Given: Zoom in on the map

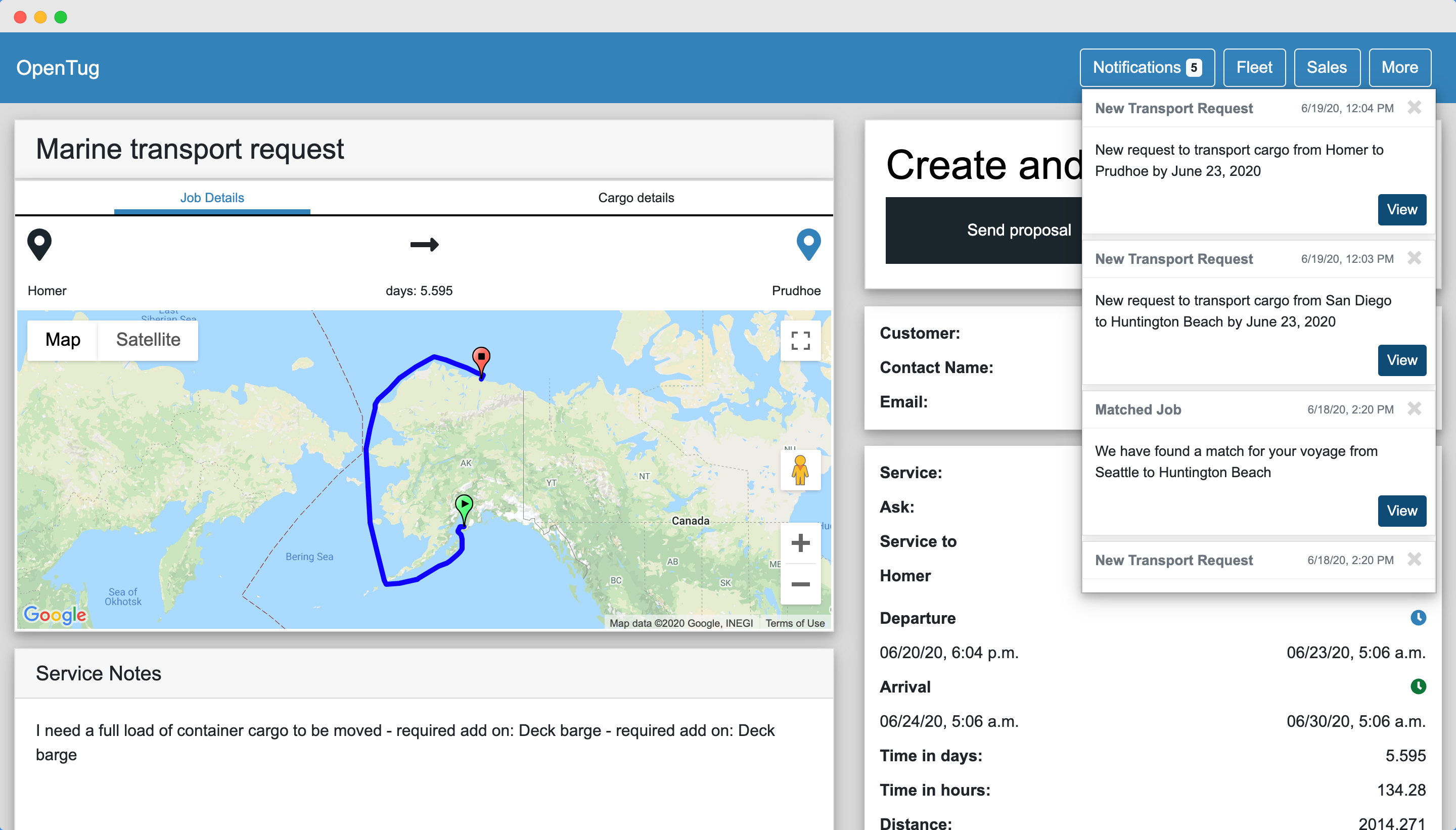Looking at the screenshot, I should point(800,543).
